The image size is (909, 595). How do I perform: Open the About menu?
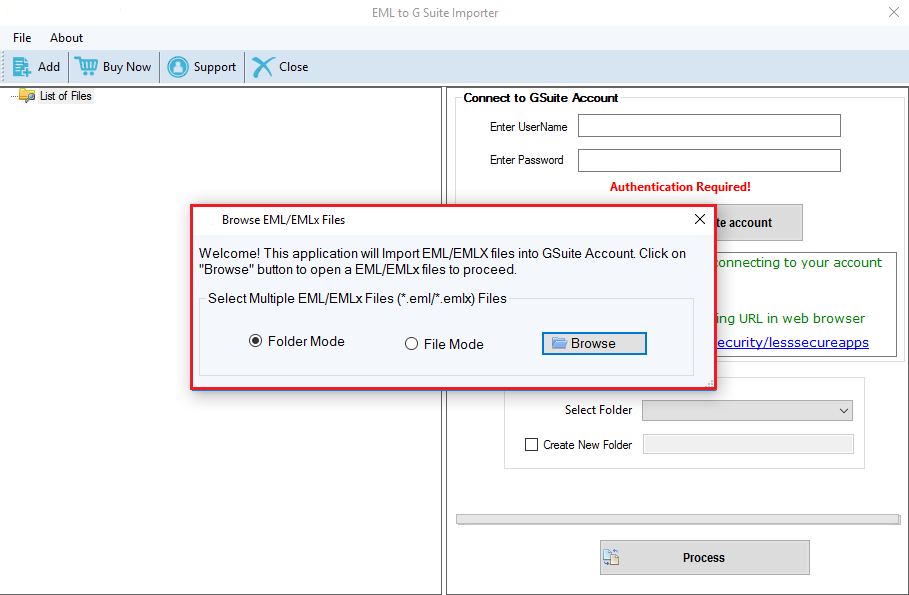(66, 38)
